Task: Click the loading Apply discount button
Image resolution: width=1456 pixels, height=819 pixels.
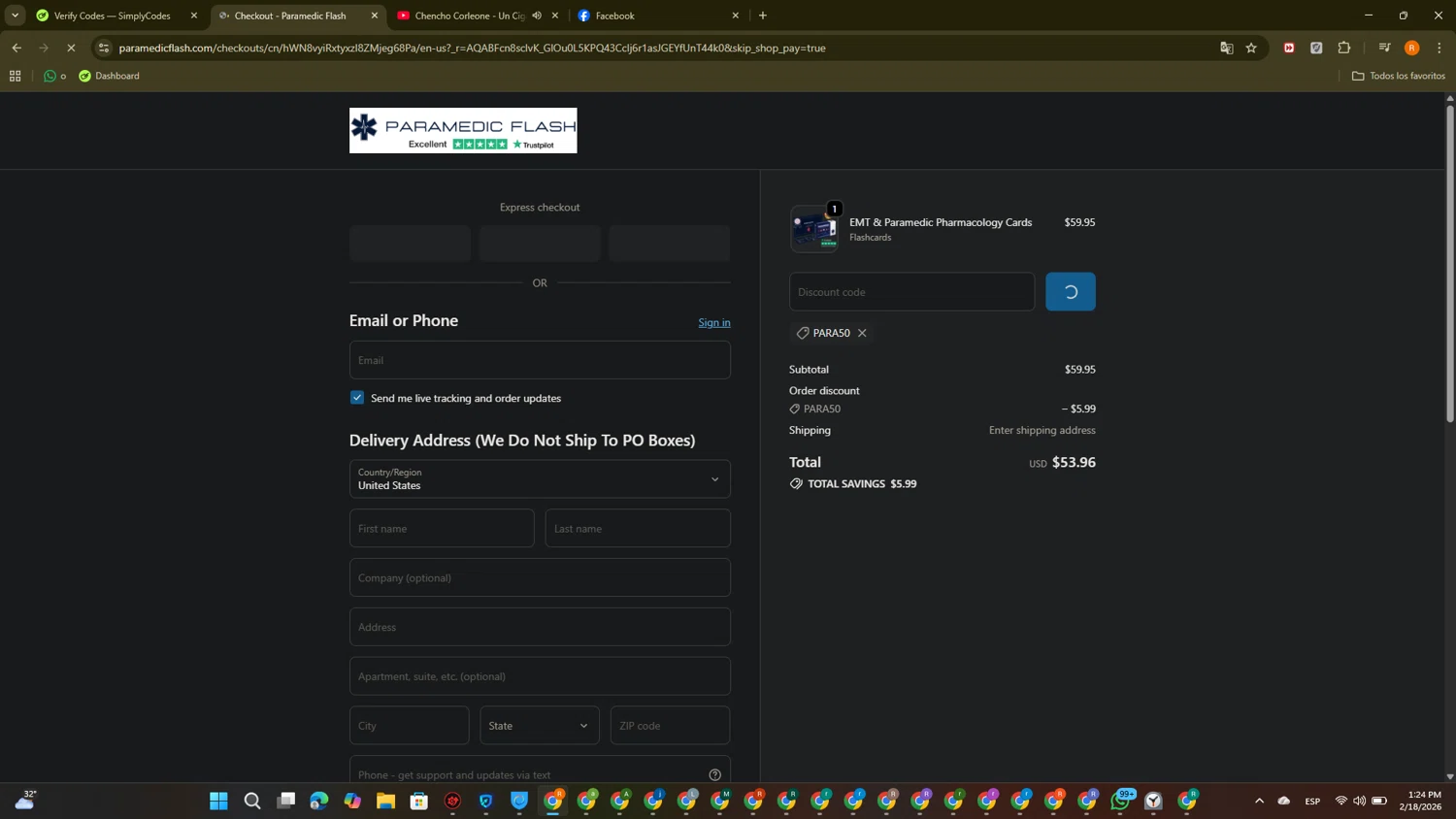Action: 1071,292
